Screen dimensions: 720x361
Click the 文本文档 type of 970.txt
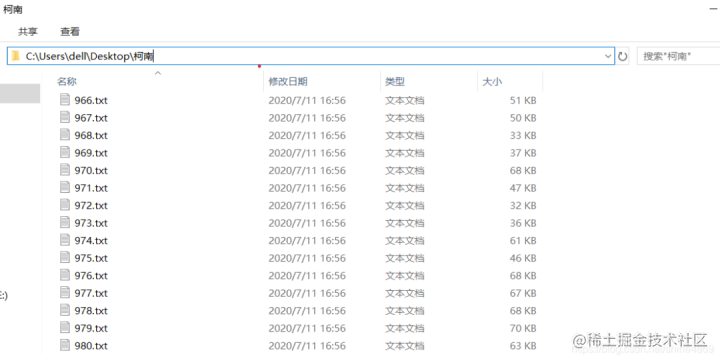(x=405, y=170)
